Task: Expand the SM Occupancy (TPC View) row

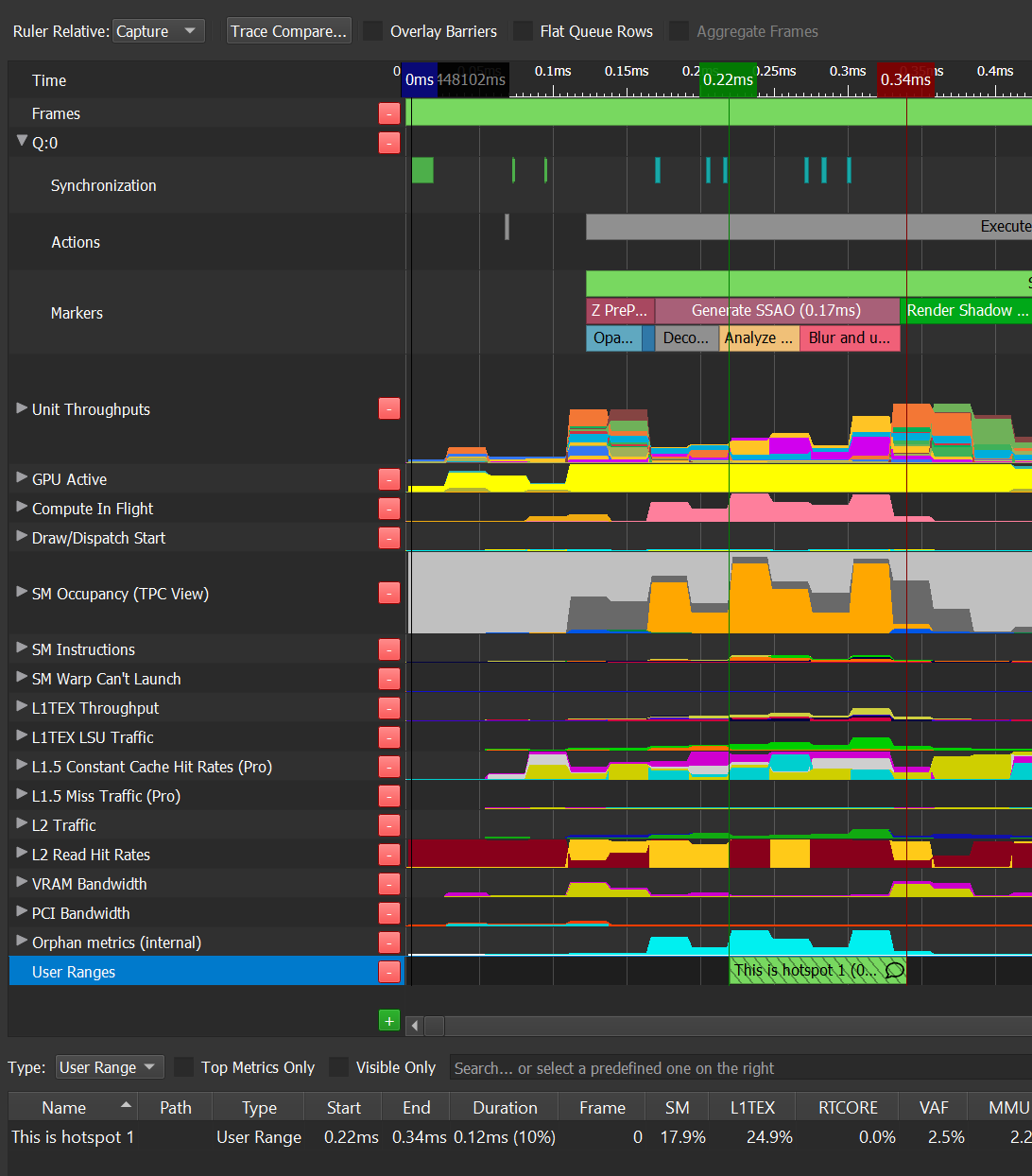Action: pos(22,593)
